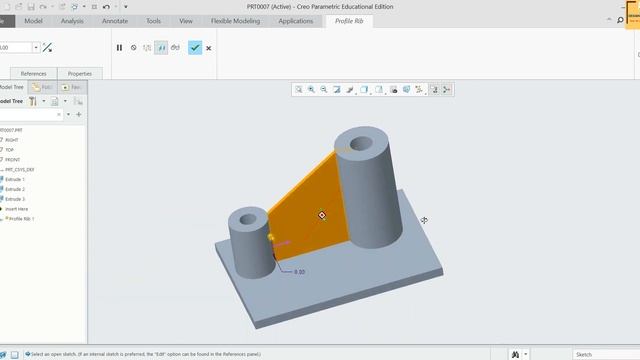Select the RIGHT datum plane

(x=11, y=140)
